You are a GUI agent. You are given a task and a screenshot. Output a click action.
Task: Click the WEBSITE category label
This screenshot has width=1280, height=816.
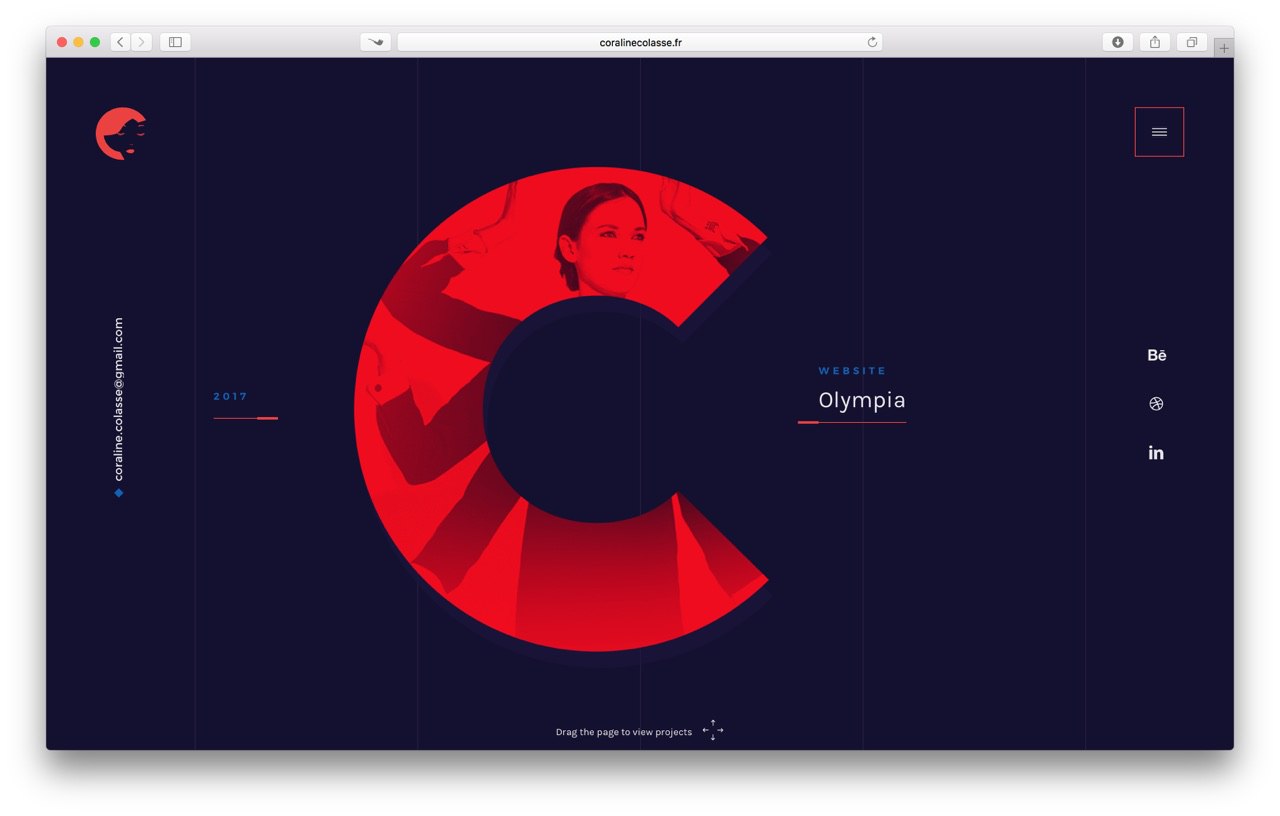pos(852,371)
